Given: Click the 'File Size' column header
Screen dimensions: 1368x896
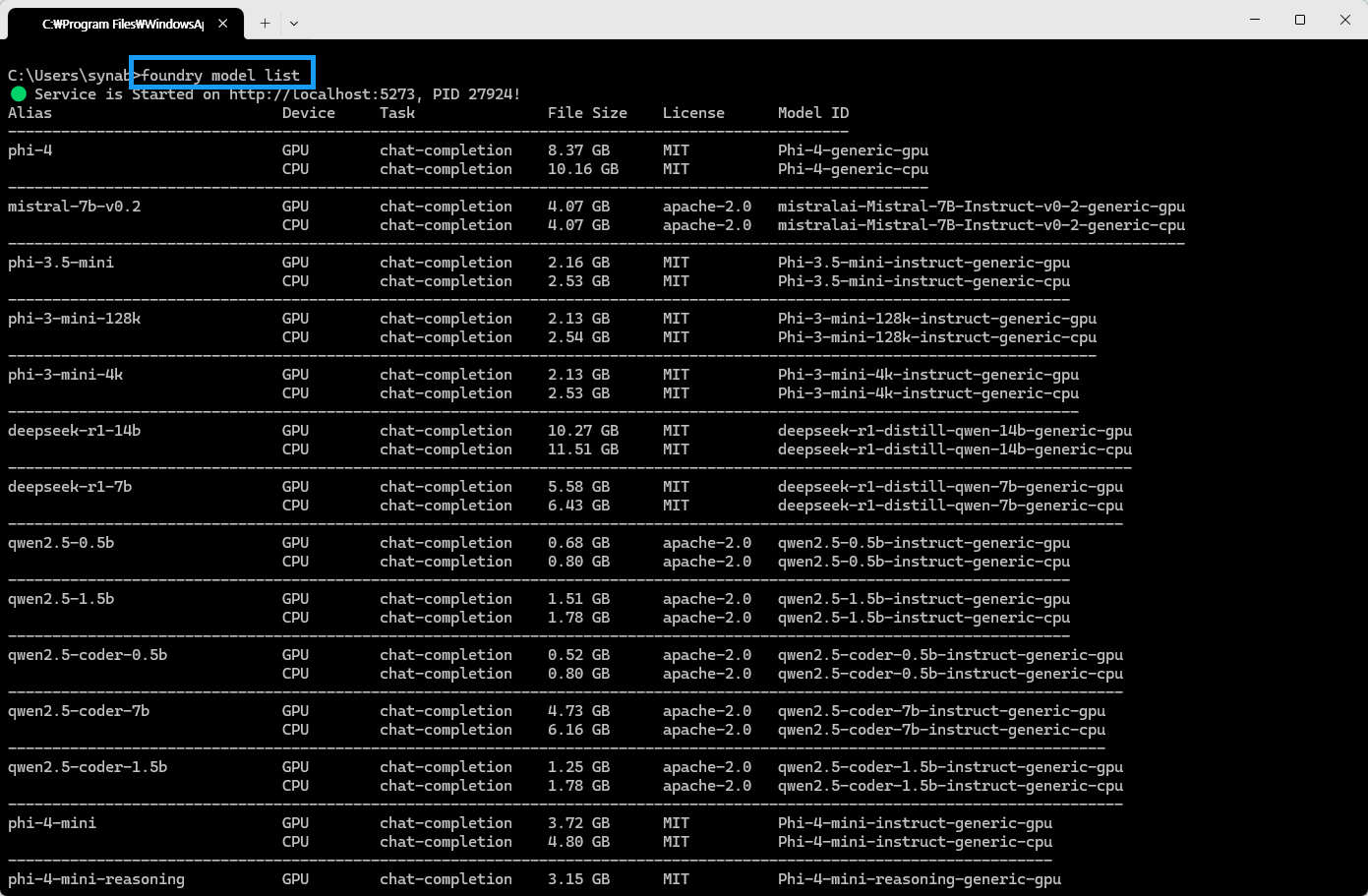Looking at the screenshot, I should (x=587, y=113).
